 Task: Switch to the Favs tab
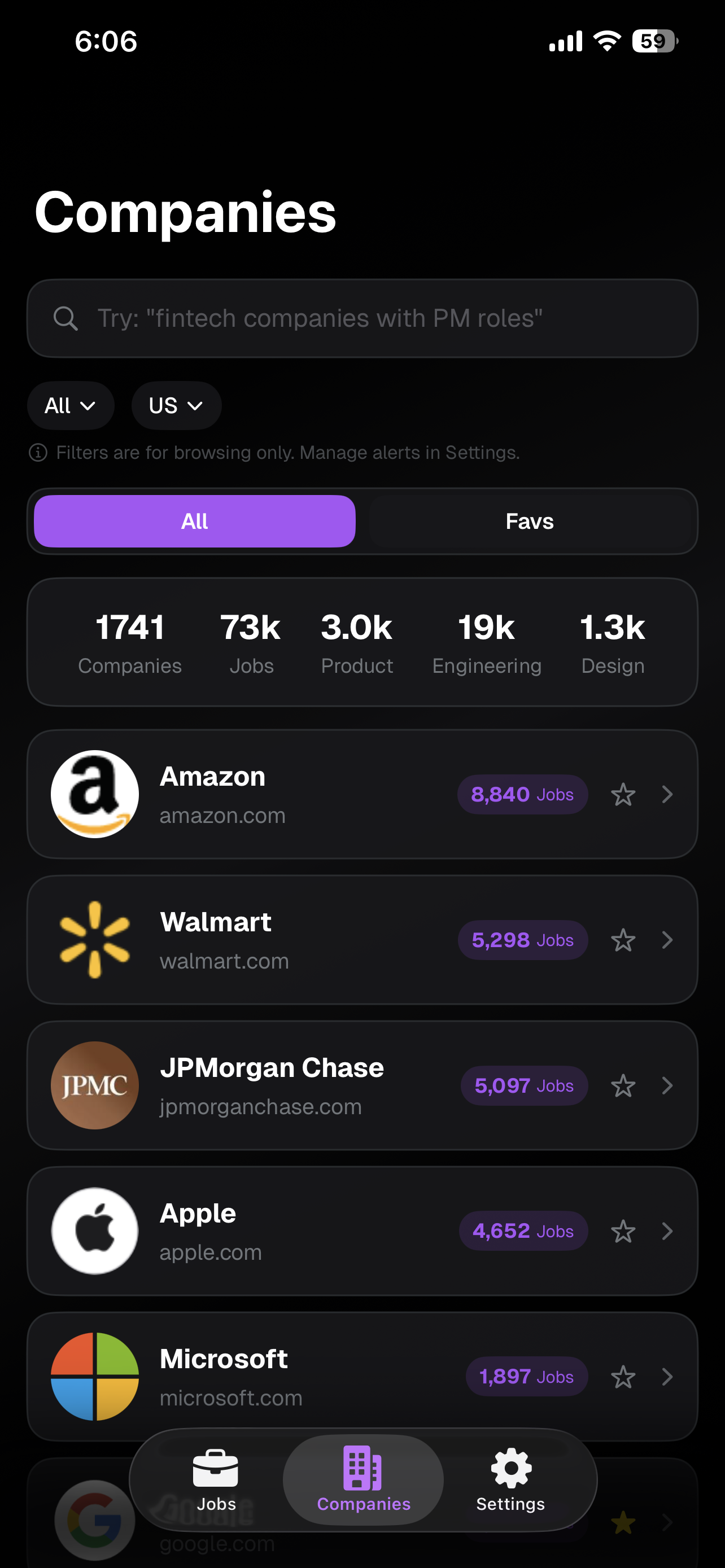pos(530,521)
